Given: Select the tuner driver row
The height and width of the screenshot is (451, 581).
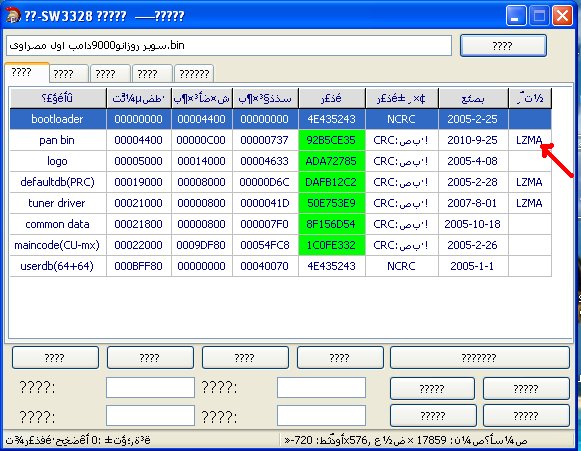Looking at the screenshot, I should [x=280, y=203].
